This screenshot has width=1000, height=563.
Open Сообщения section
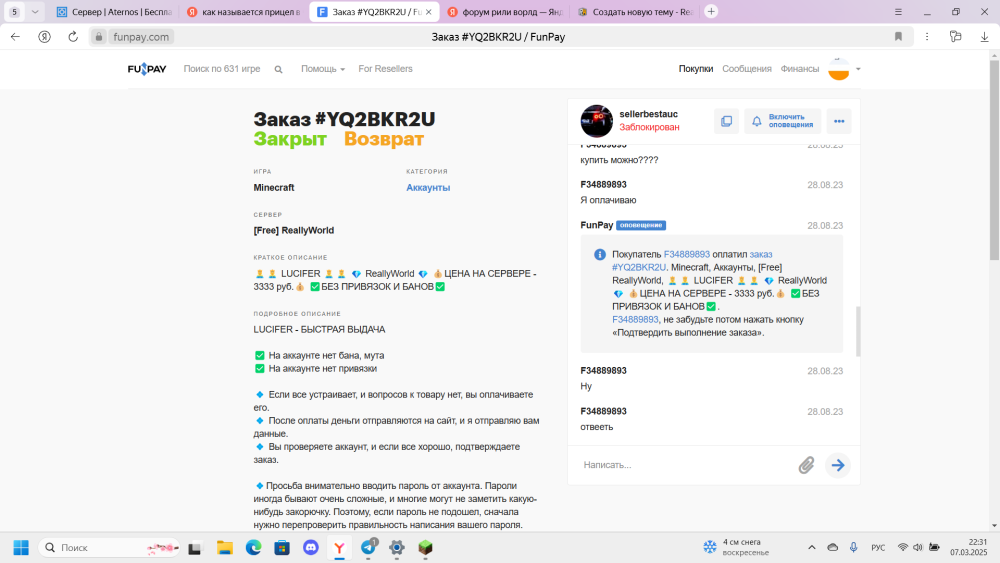[747, 69]
